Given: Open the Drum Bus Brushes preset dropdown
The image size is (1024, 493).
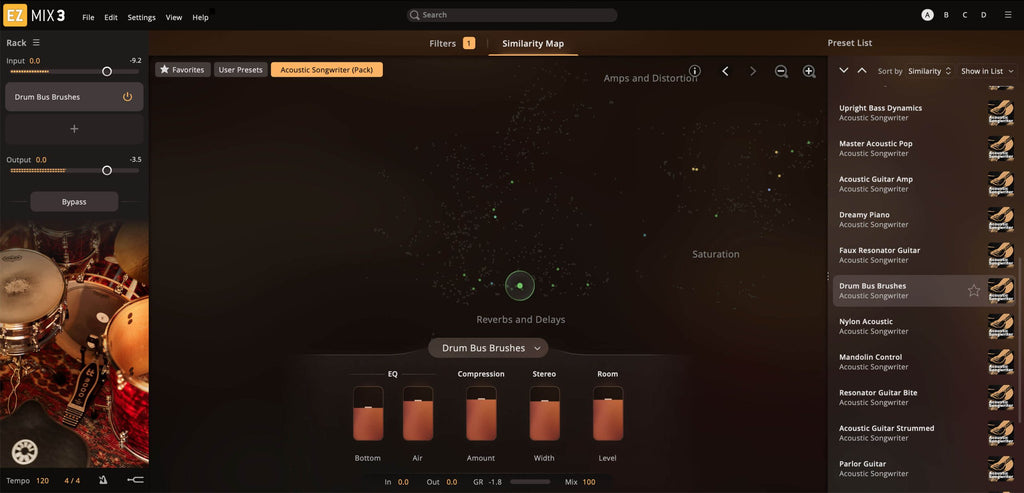Looking at the screenshot, I should [x=488, y=348].
